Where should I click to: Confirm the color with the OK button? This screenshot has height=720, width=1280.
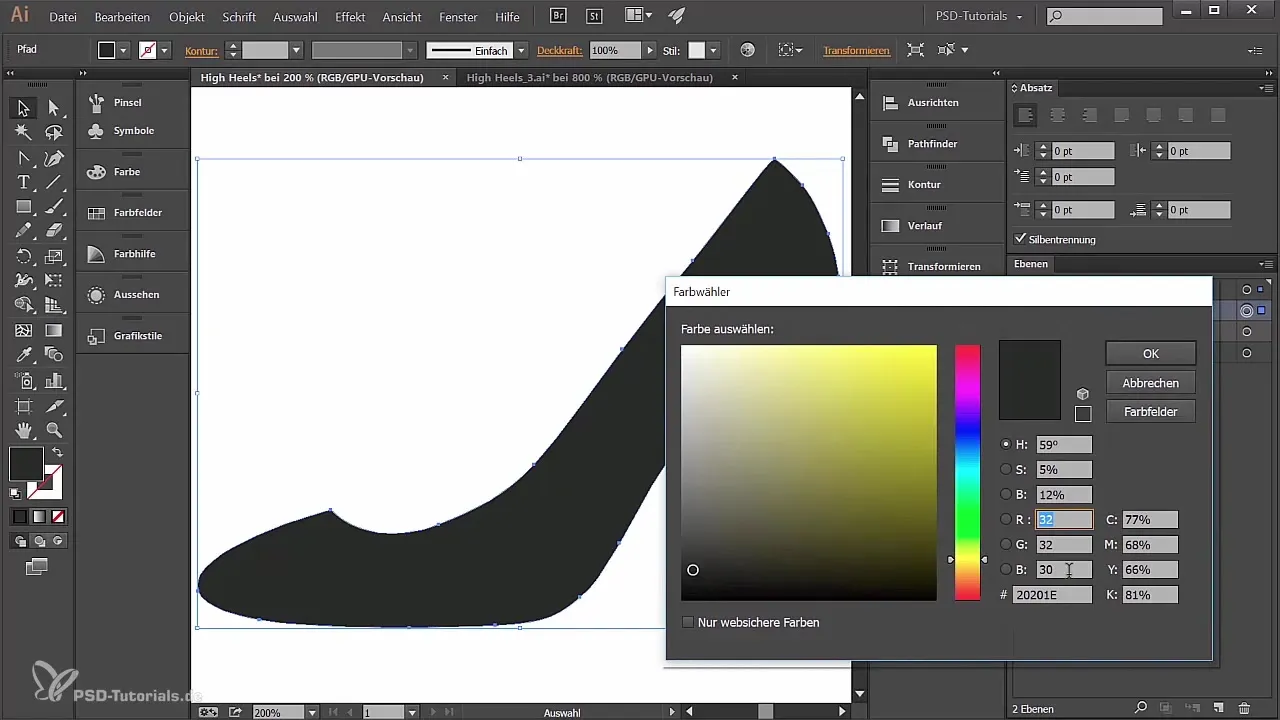coord(1150,353)
